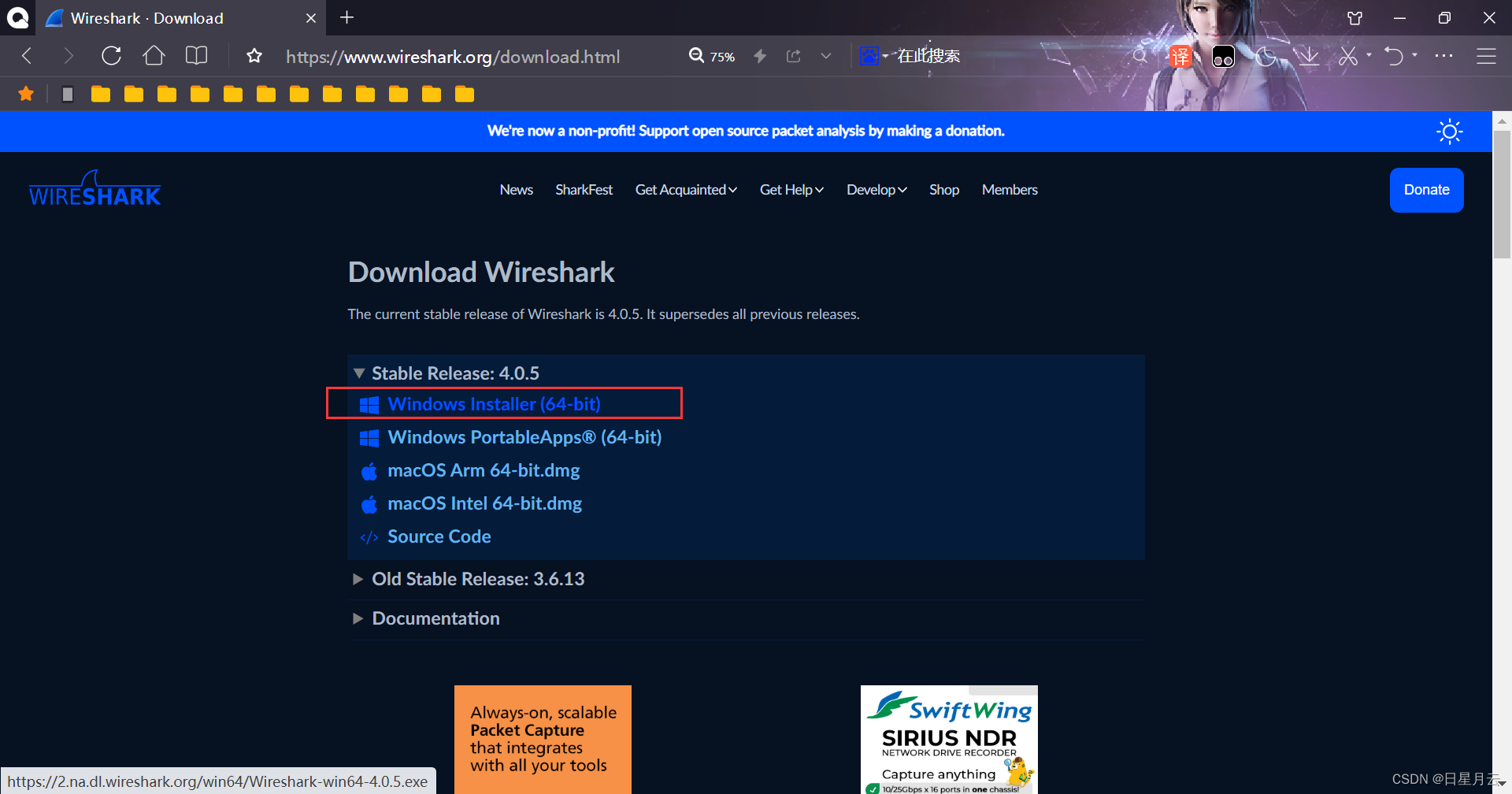
Task: Click the forward navigation arrow
Action: point(69,56)
